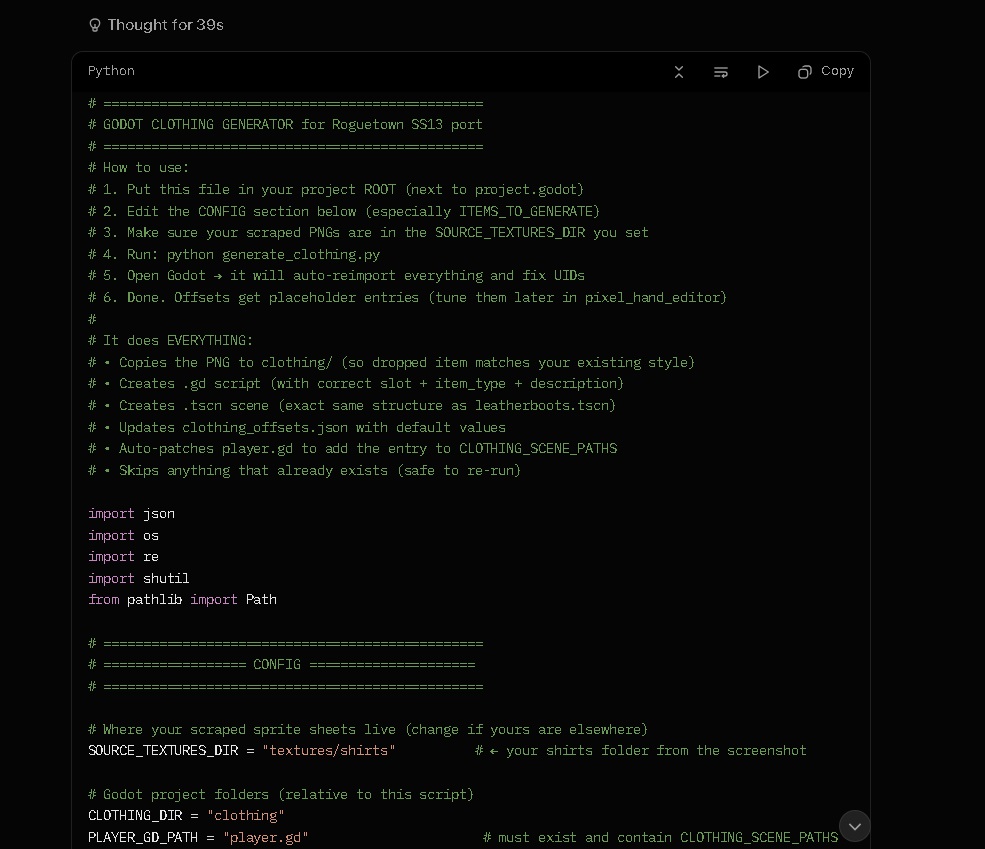Click the Python language label

[x=111, y=71]
